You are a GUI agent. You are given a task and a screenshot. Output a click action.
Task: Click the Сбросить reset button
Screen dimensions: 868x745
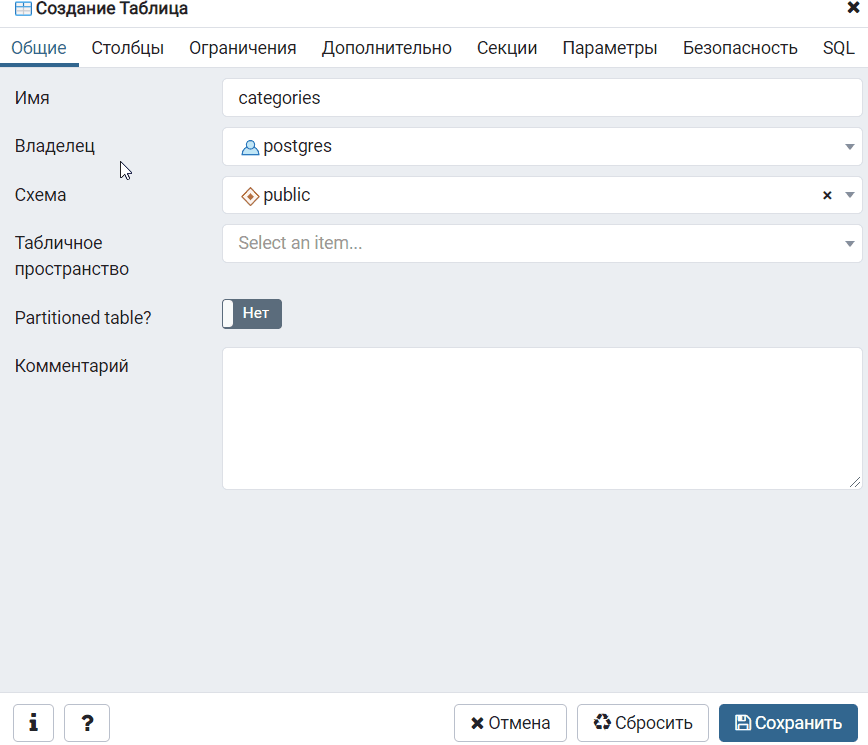642,723
